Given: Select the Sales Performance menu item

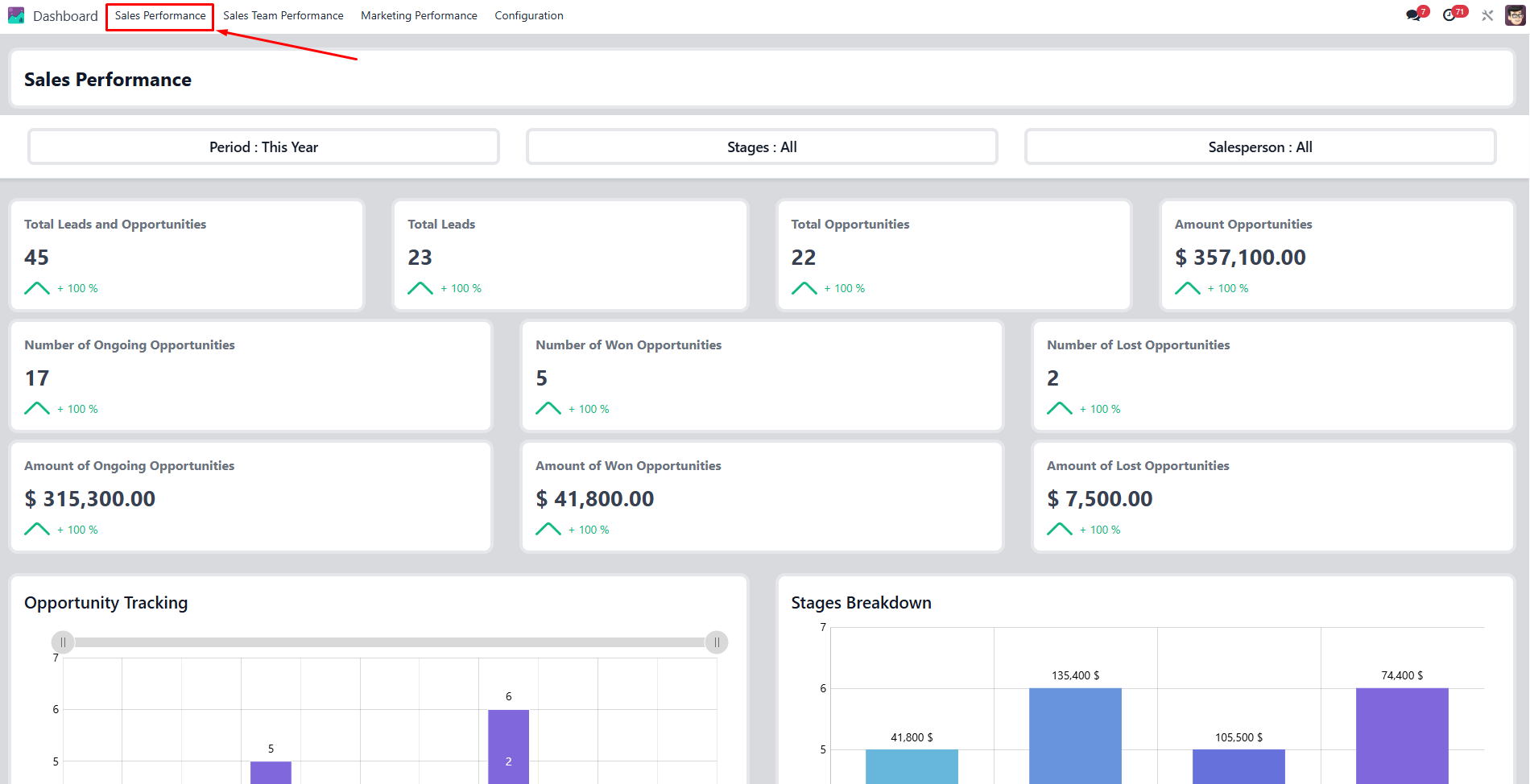Looking at the screenshot, I should [160, 15].
